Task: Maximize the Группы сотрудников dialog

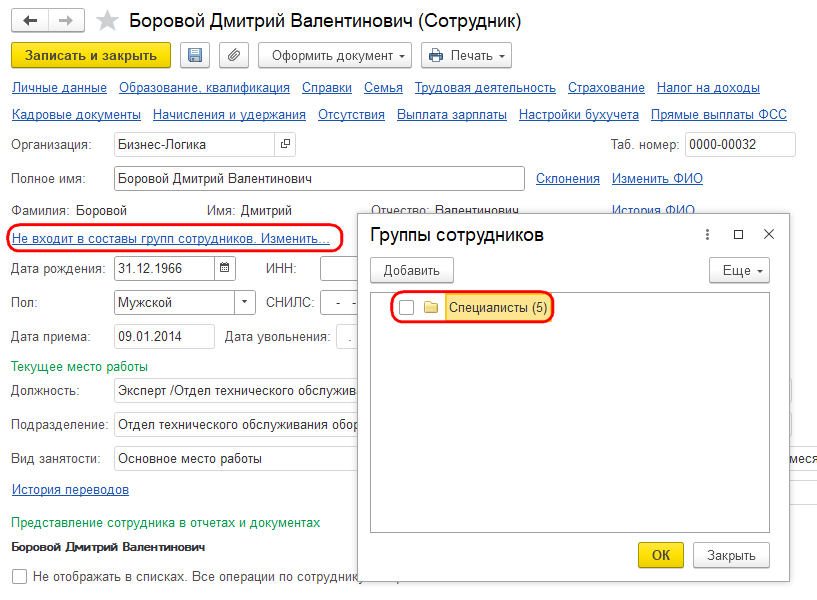Action: (738, 234)
